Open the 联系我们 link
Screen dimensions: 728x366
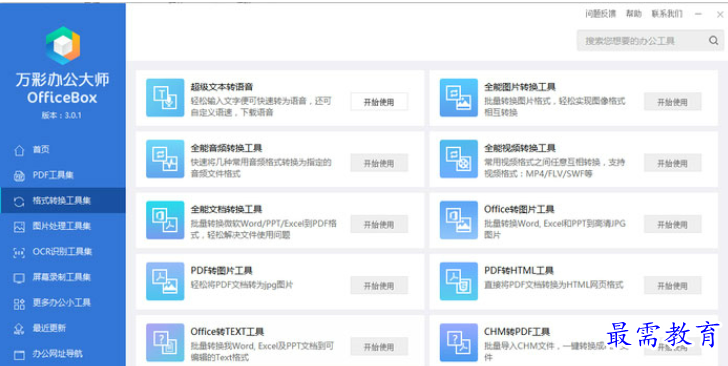(x=667, y=14)
